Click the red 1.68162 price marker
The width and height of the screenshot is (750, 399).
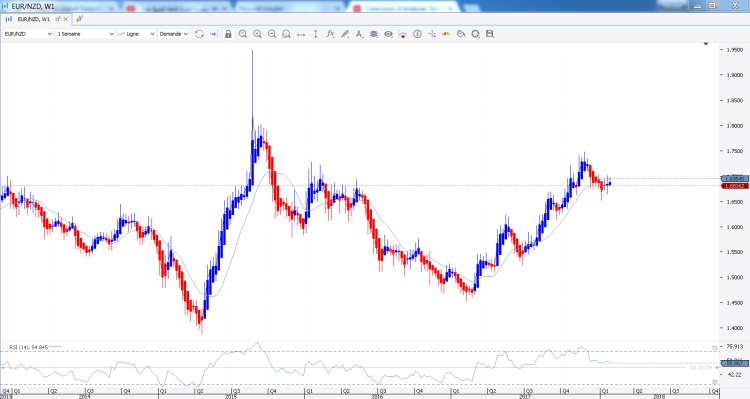(734, 186)
